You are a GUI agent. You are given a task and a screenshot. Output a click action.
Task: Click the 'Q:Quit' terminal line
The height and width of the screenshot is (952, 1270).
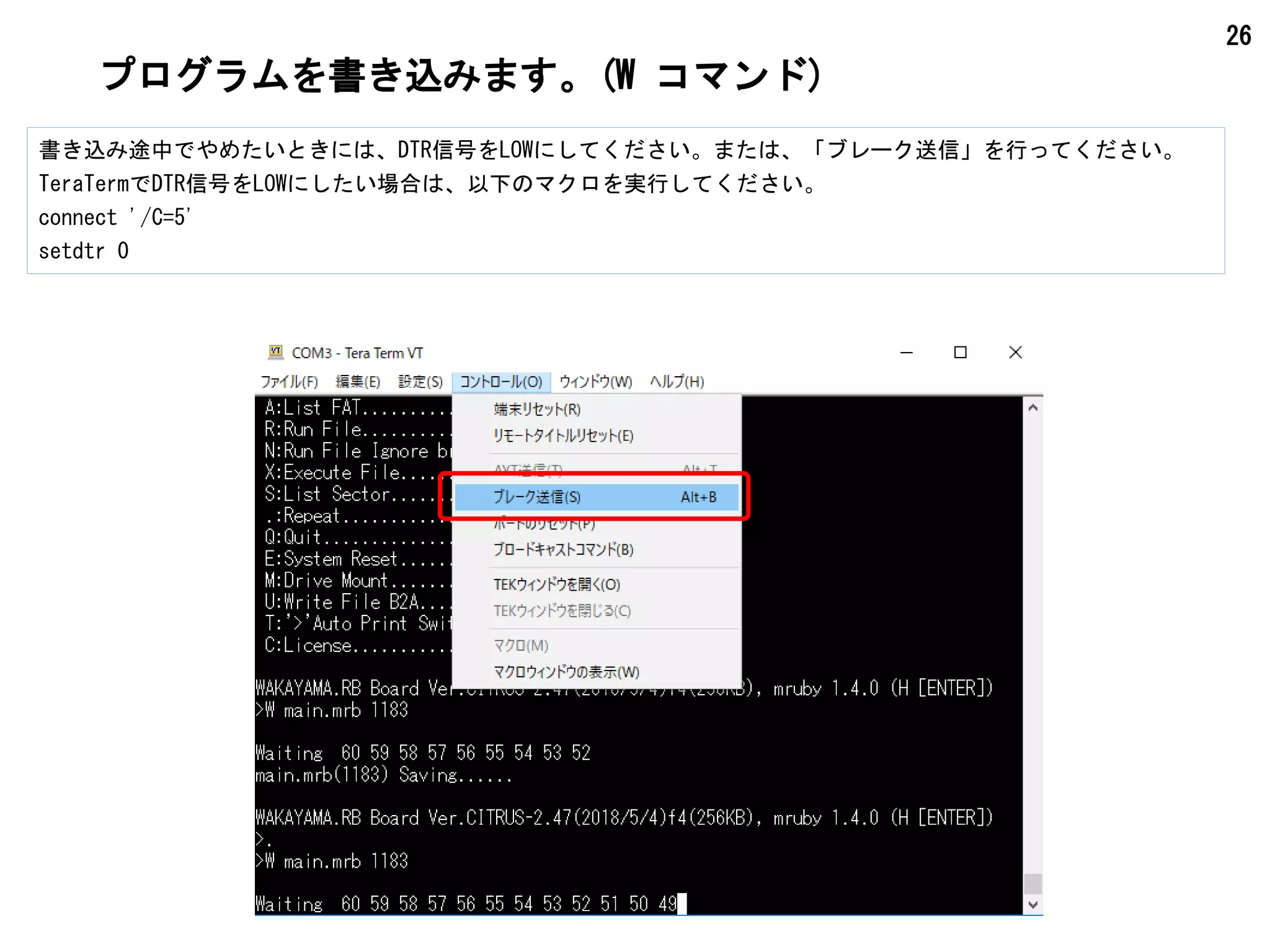358,537
